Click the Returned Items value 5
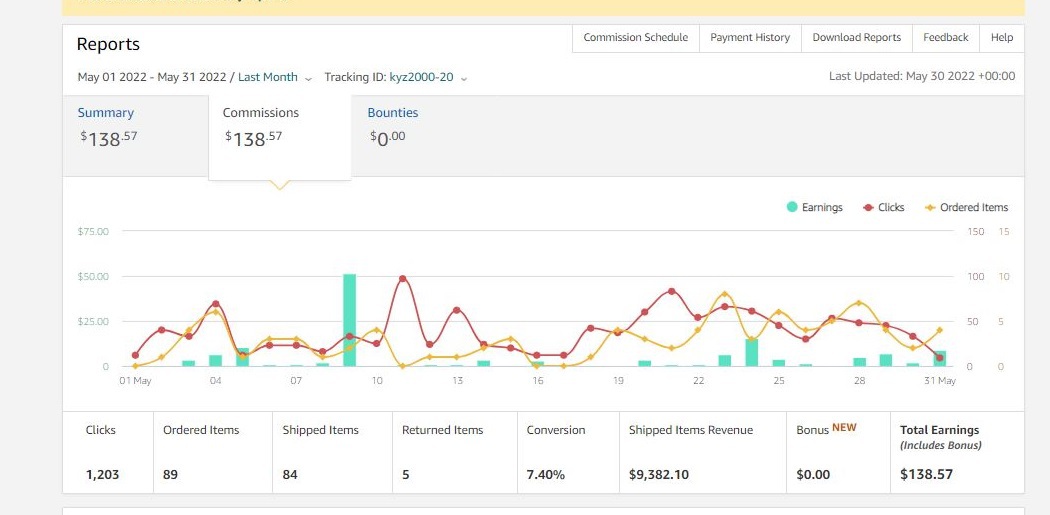 406,475
